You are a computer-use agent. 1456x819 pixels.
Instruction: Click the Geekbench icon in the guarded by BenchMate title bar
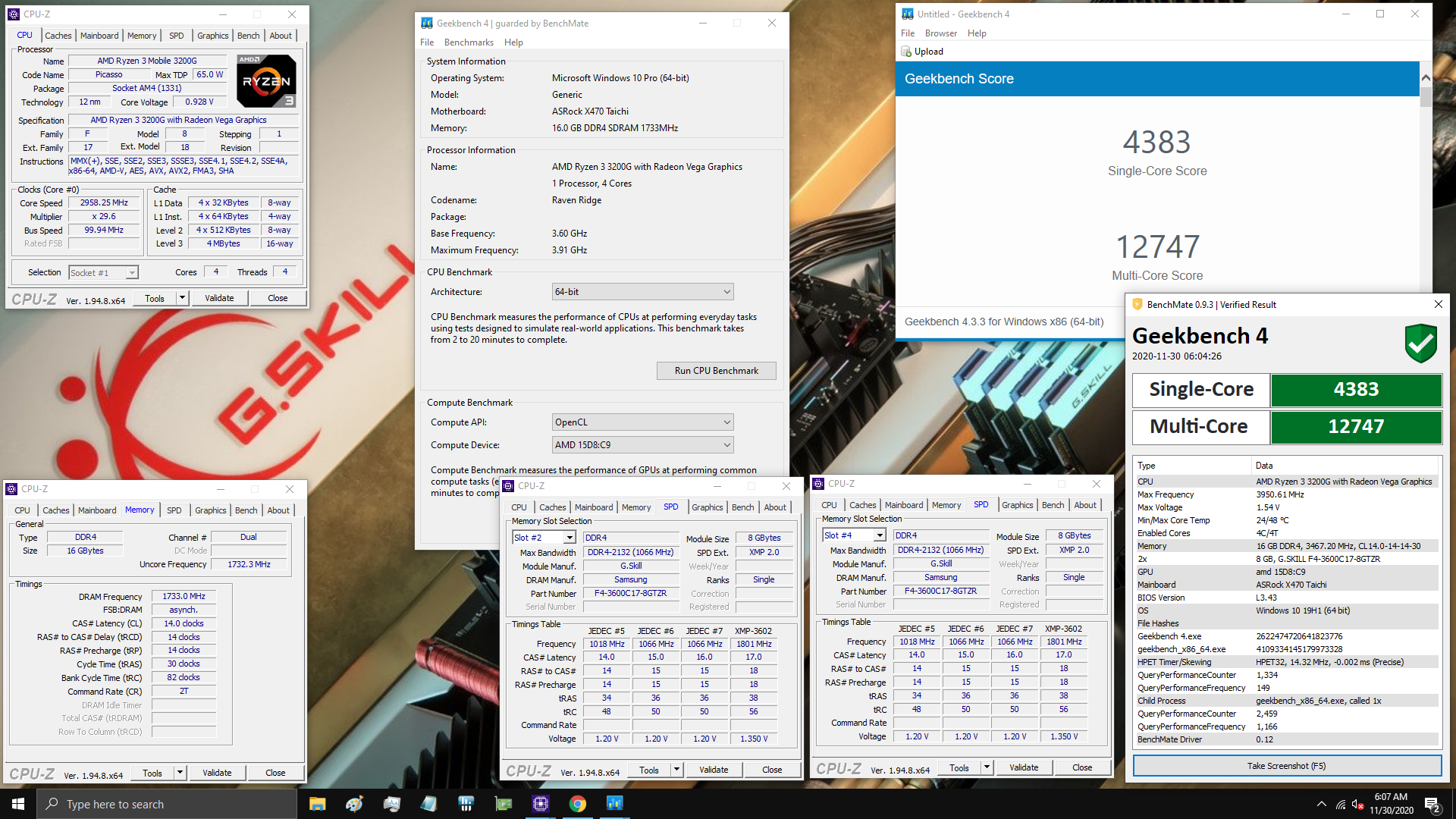(427, 24)
